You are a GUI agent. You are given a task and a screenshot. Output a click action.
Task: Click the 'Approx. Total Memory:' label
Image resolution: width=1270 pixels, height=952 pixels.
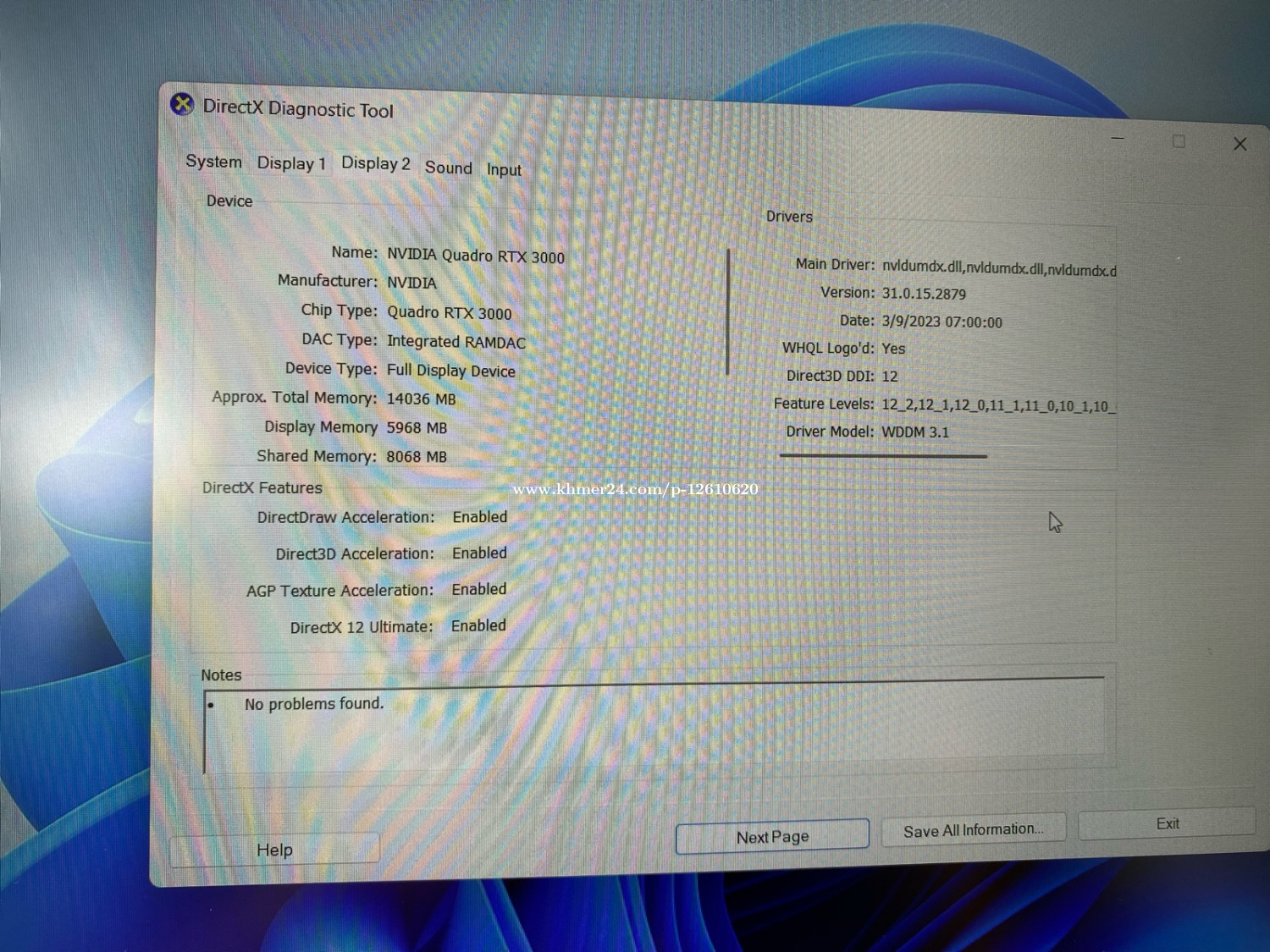click(x=295, y=397)
